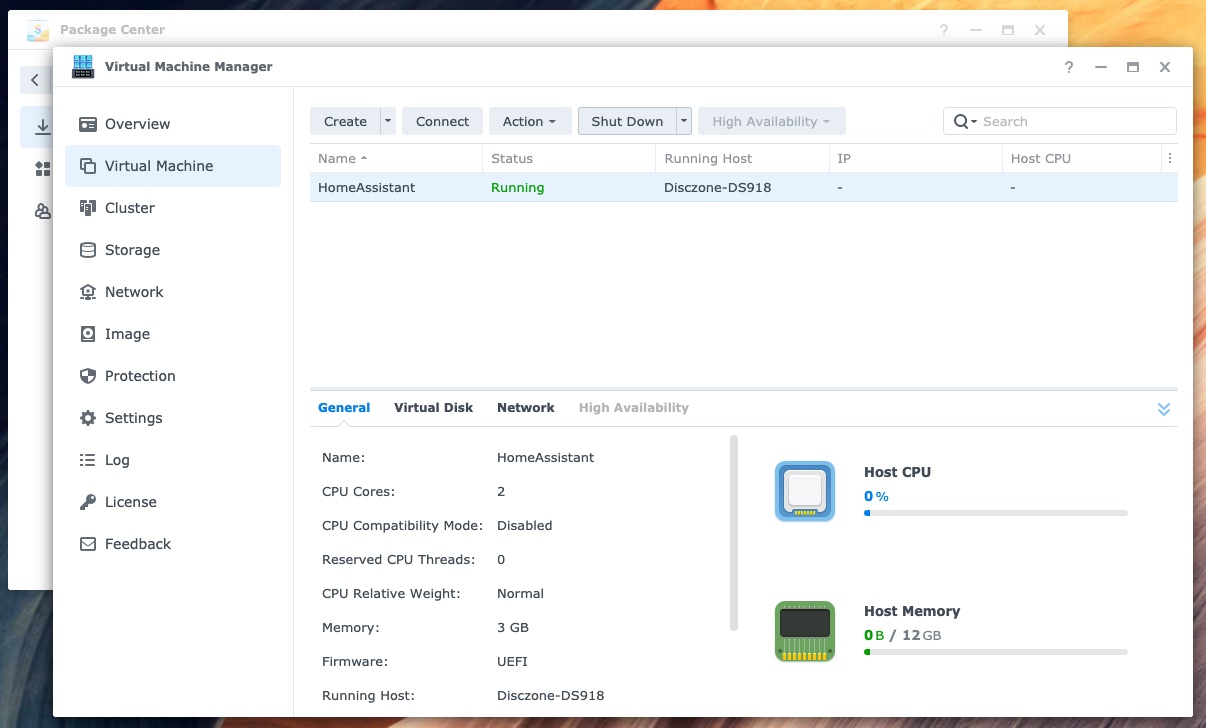Open help in Virtual Machine Manager
The image size is (1206, 728).
tap(1069, 67)
